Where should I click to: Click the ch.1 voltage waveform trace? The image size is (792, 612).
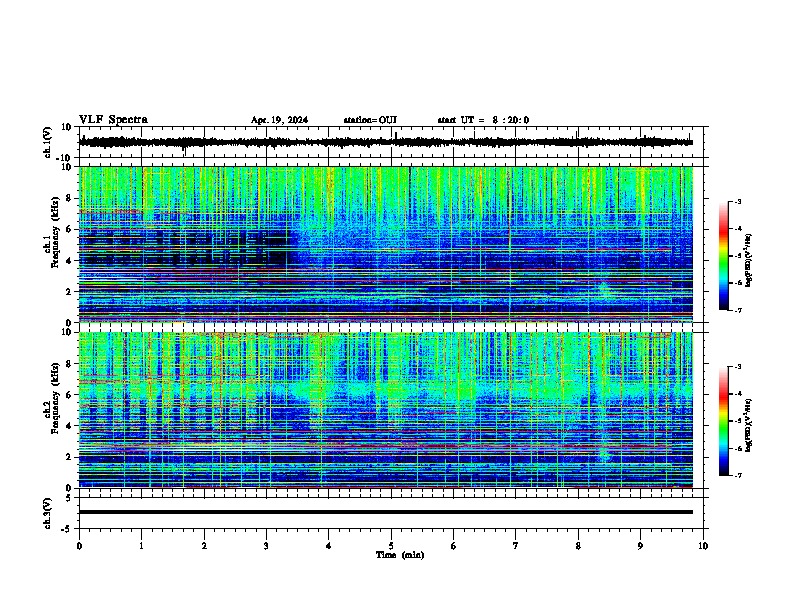[386, 142]
